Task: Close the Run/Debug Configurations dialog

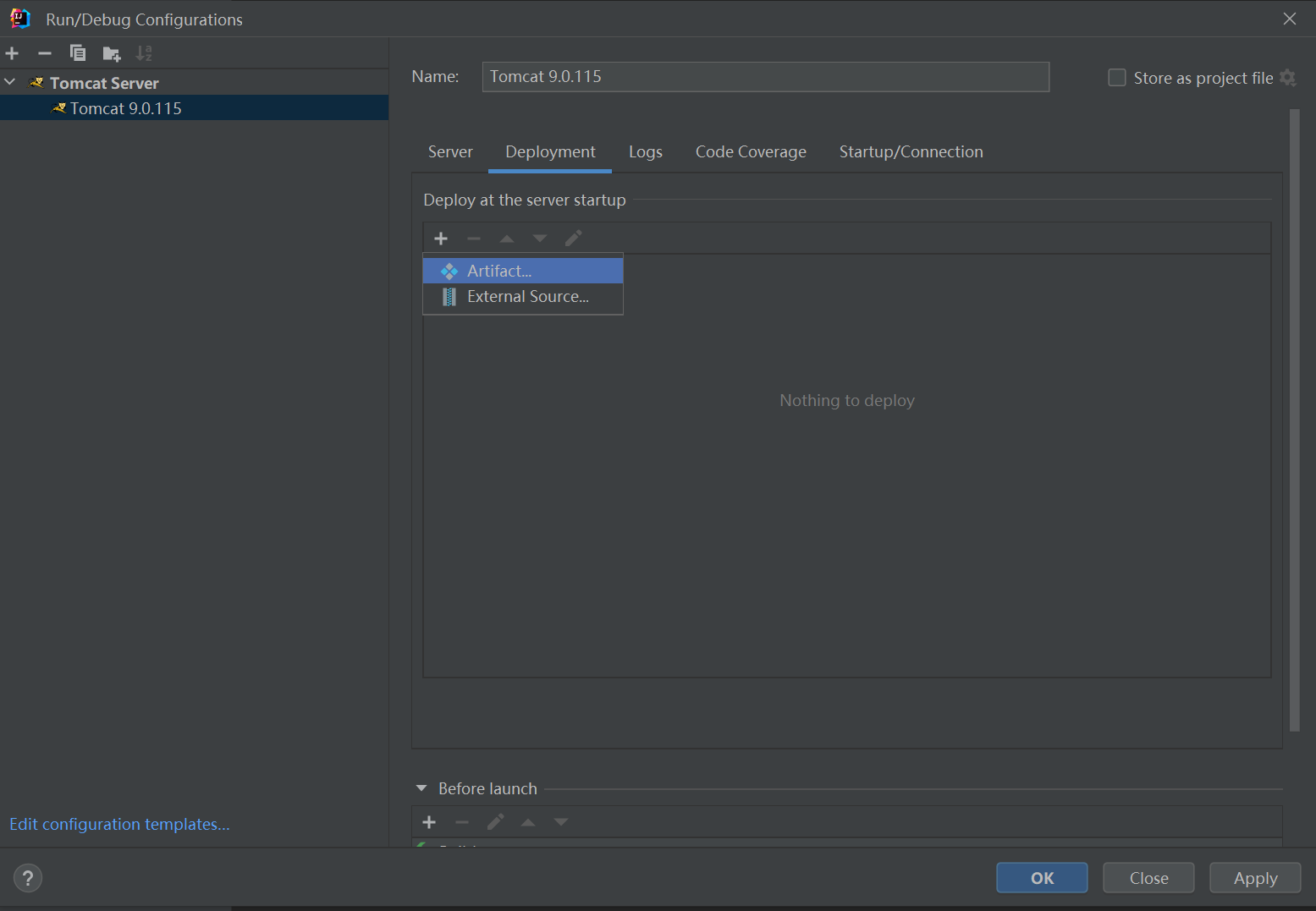Action: click(1290, 19)
